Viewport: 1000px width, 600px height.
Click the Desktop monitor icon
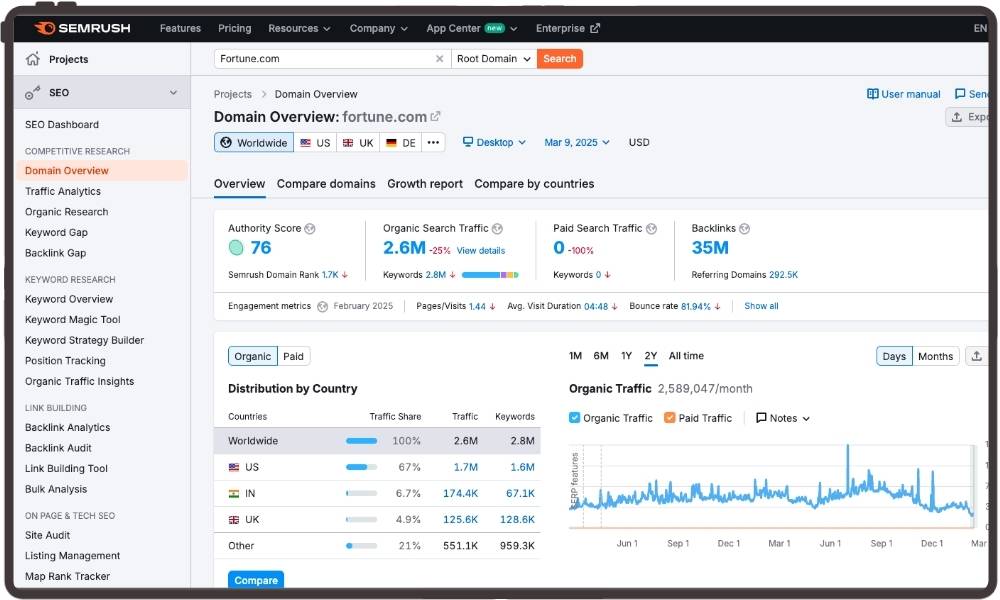(x=468, y=142)
